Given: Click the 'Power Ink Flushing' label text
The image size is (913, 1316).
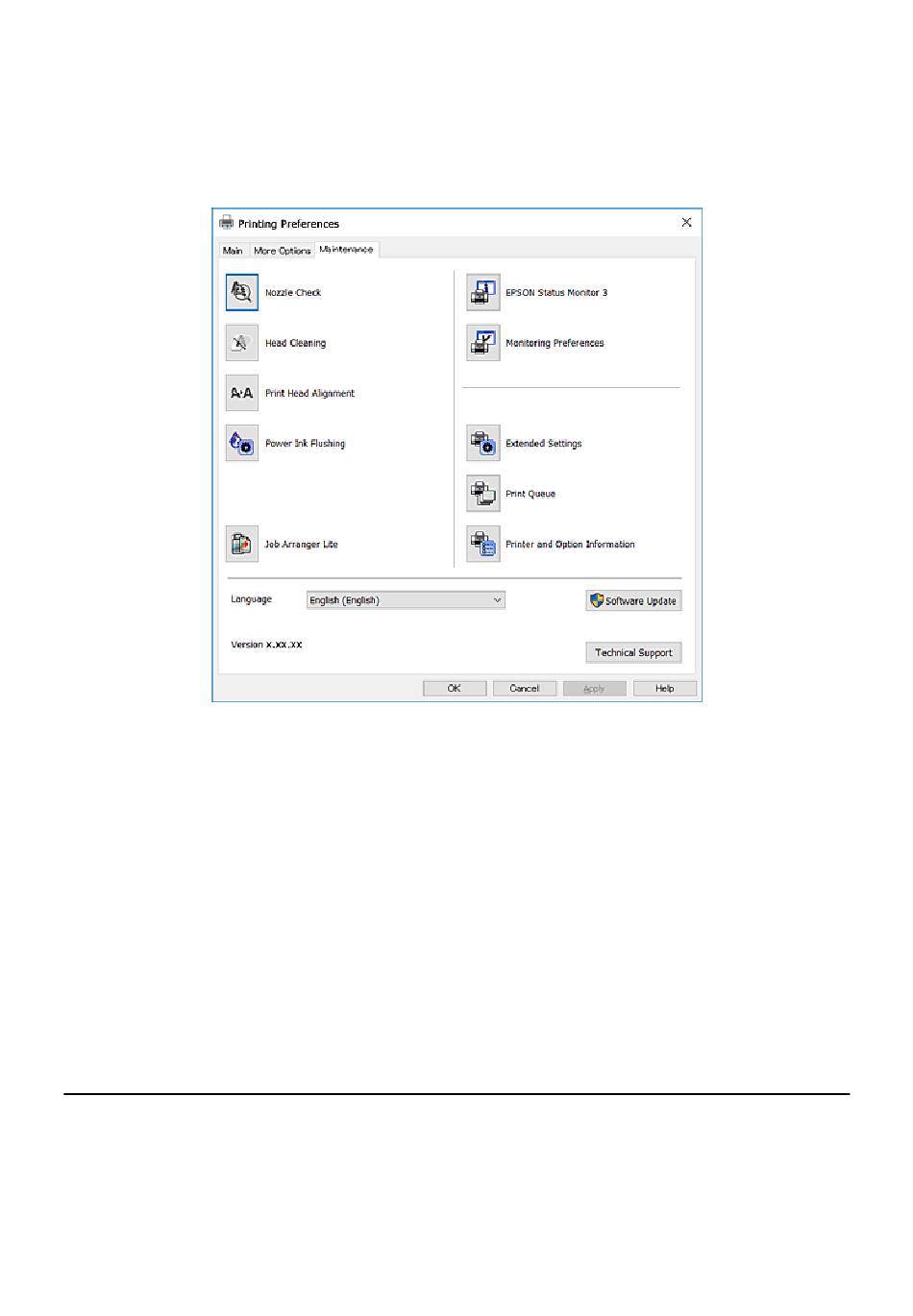Looking at the screenshot, I should tap(306, 444).
